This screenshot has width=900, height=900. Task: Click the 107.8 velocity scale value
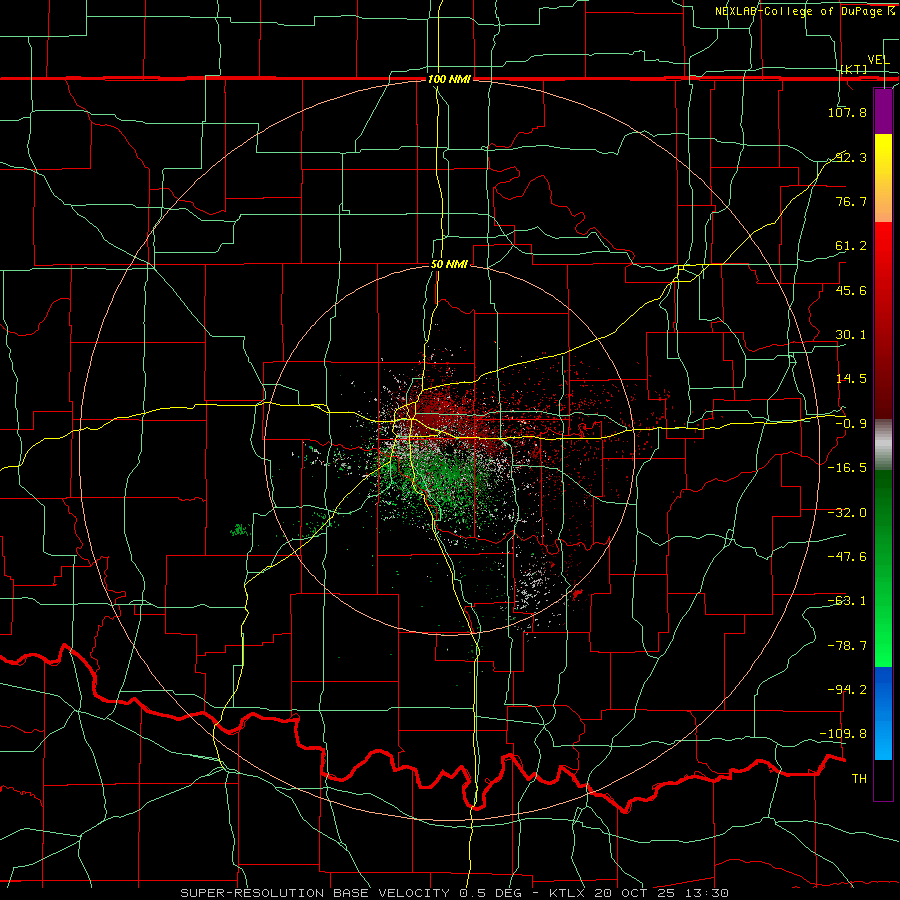click(847, 112)
